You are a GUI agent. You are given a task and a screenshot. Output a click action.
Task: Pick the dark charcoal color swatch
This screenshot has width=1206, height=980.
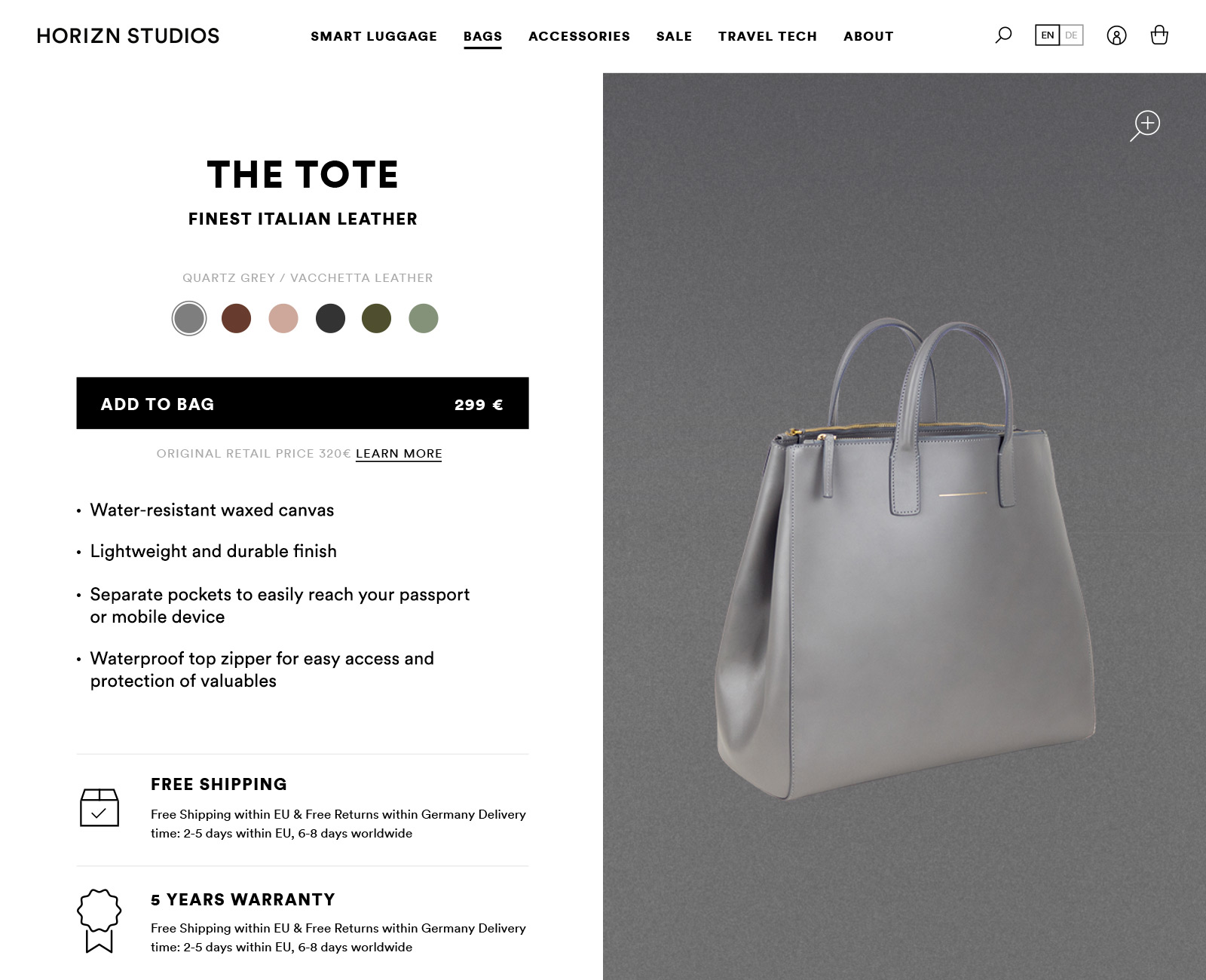click(330, 318)
